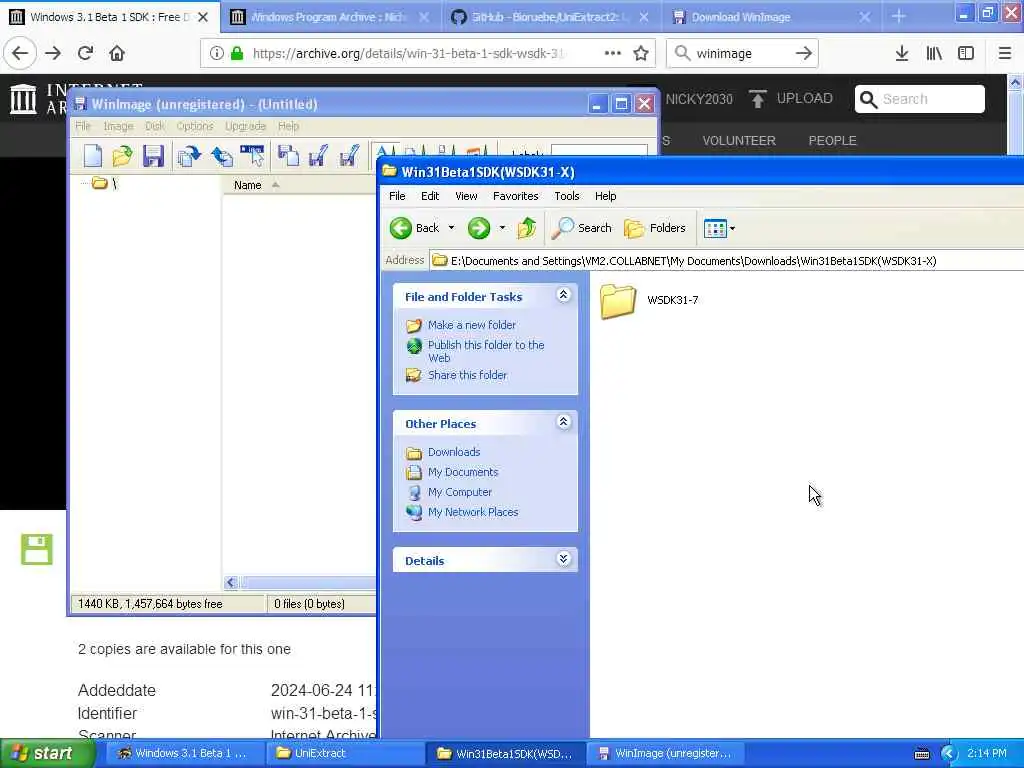Viewport: 1024px width, 768px height.
Task: Collapse the File and Folder Tasks panel
Action: tap(564, 295)
